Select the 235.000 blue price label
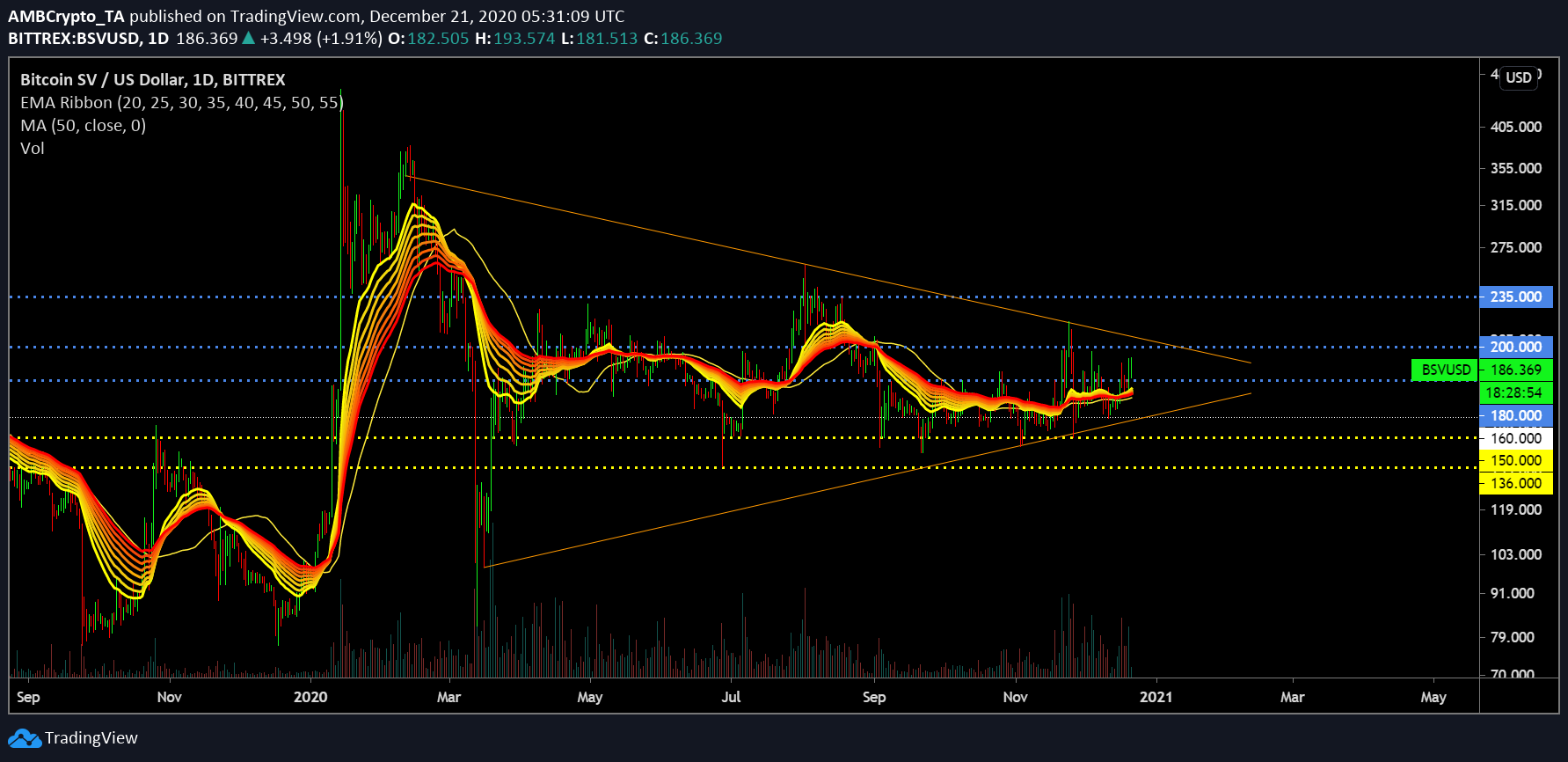Viewport: 1568px width, 762px height. point(1516,297)
